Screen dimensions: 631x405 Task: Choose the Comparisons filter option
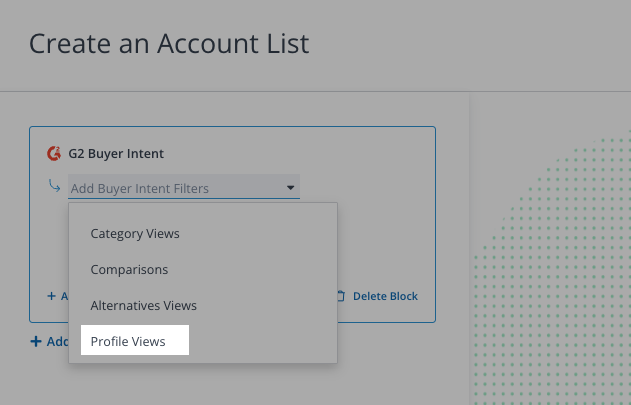click(129, 270)
